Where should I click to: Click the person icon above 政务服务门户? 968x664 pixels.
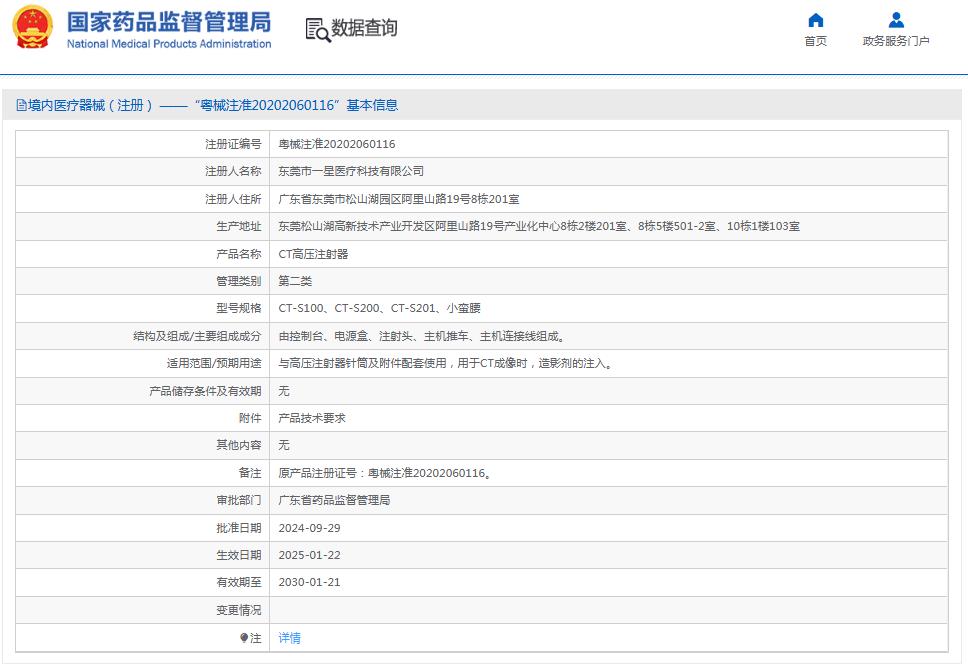tap(894, 19)
